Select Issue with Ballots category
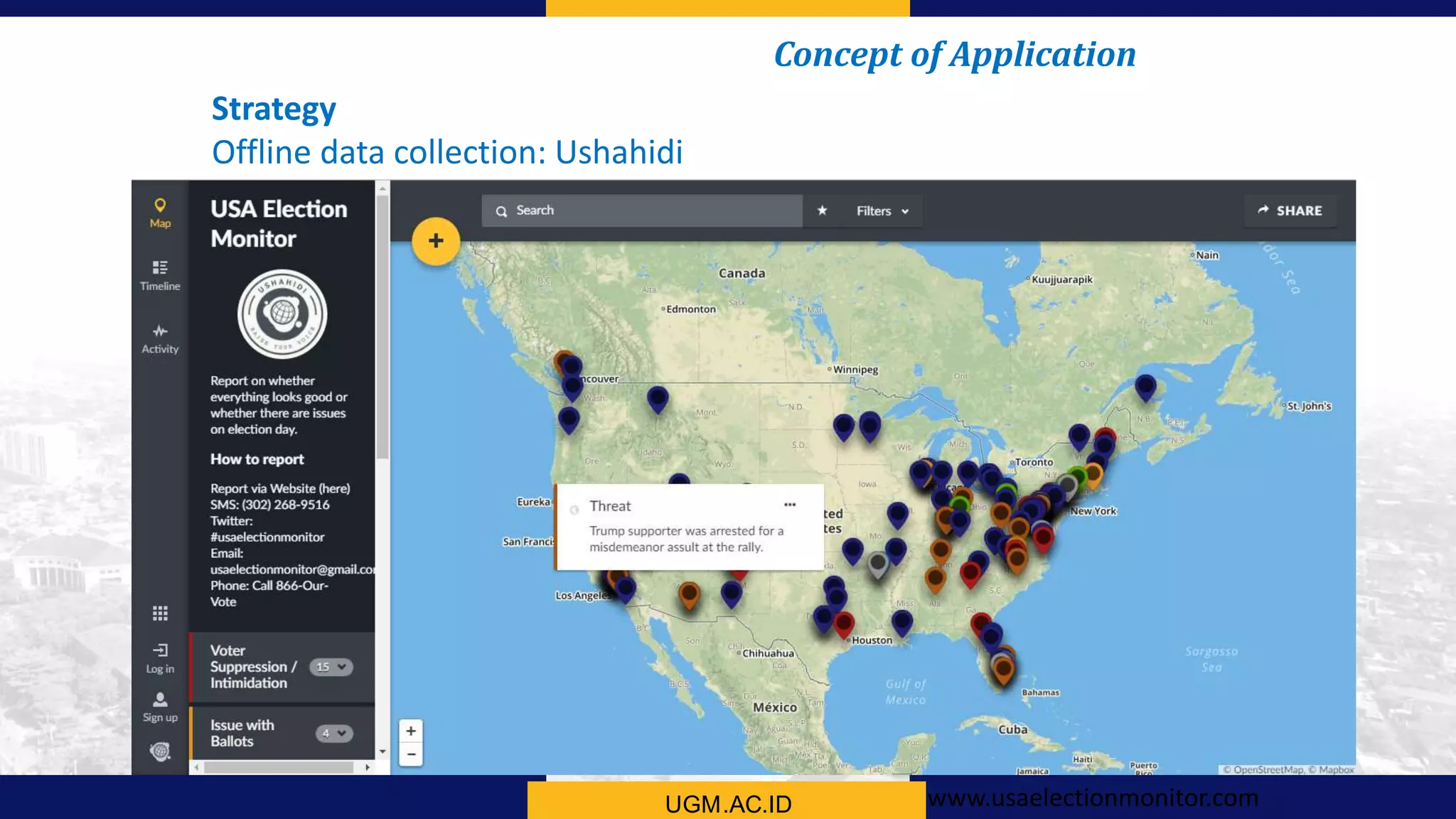 click(x=282, y=733)
